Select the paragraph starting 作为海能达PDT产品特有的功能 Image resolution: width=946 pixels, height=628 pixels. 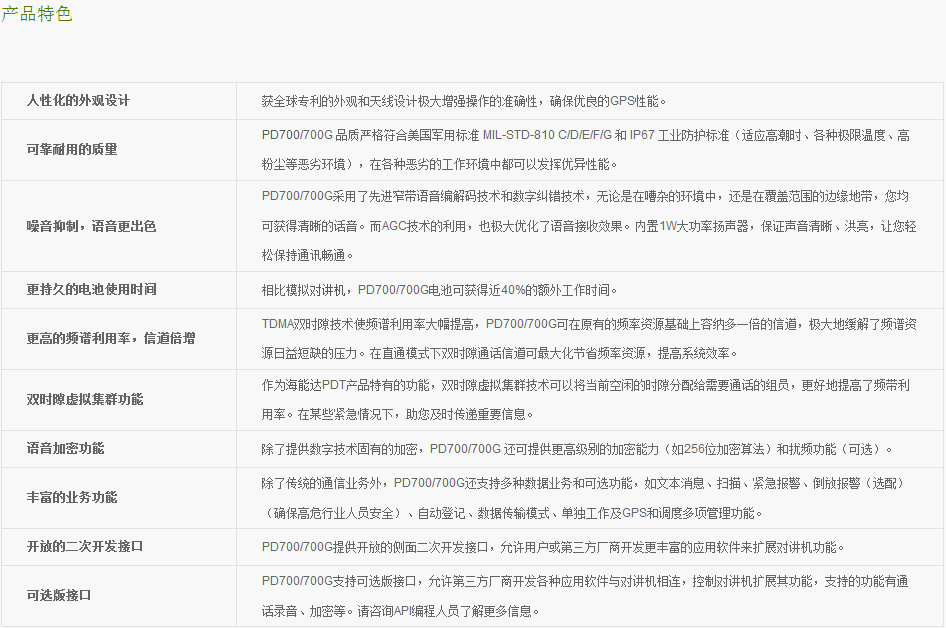585,399
